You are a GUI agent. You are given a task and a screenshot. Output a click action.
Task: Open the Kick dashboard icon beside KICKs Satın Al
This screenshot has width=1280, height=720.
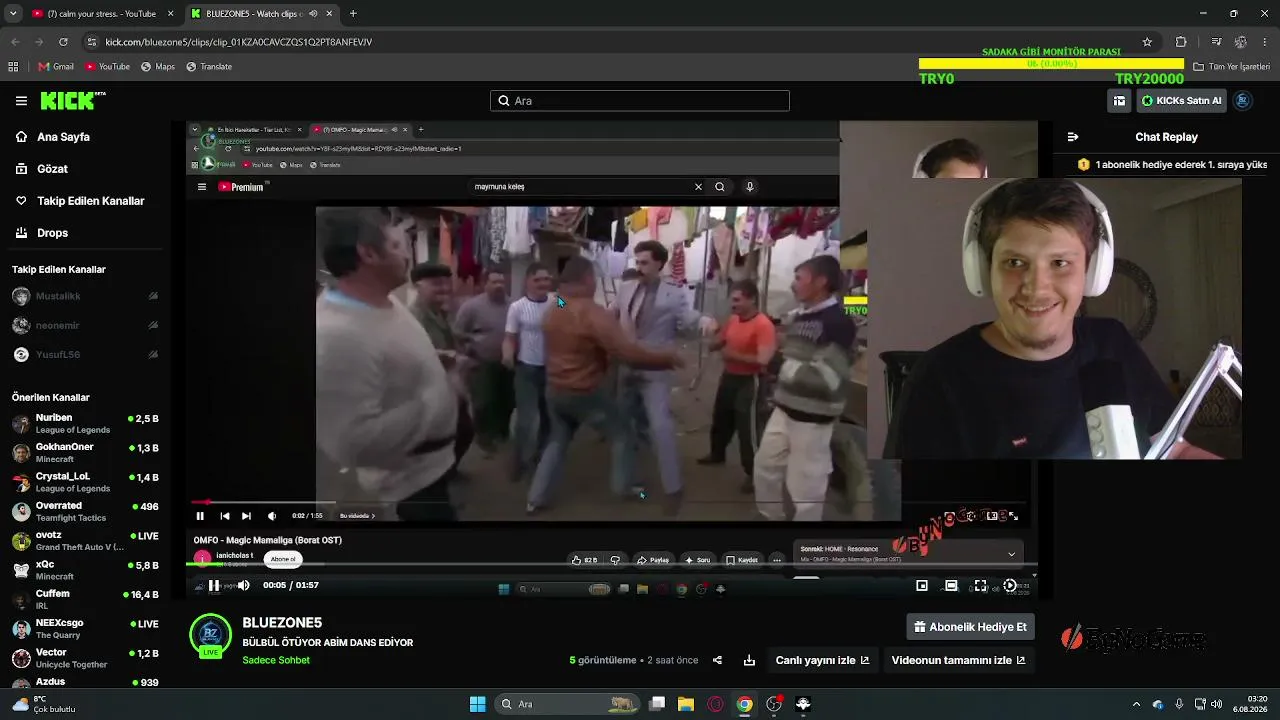click(x=1119, y=101)
